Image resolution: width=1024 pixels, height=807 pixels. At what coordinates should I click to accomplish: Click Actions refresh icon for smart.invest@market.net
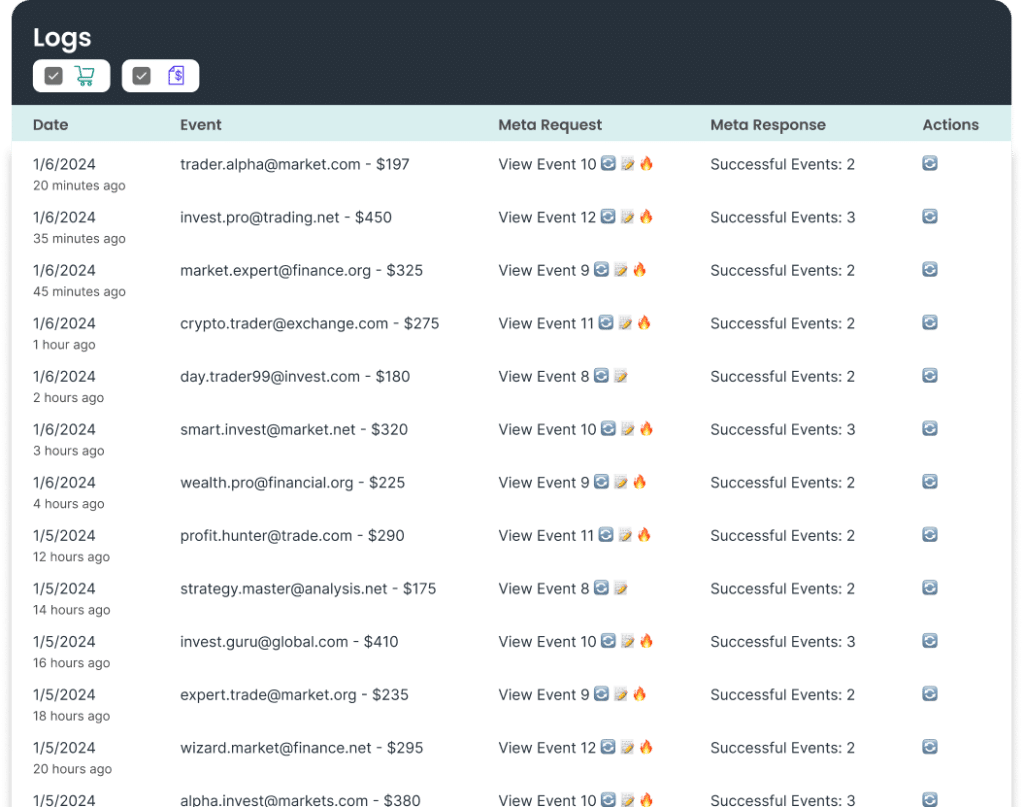(x=929, y=428)
